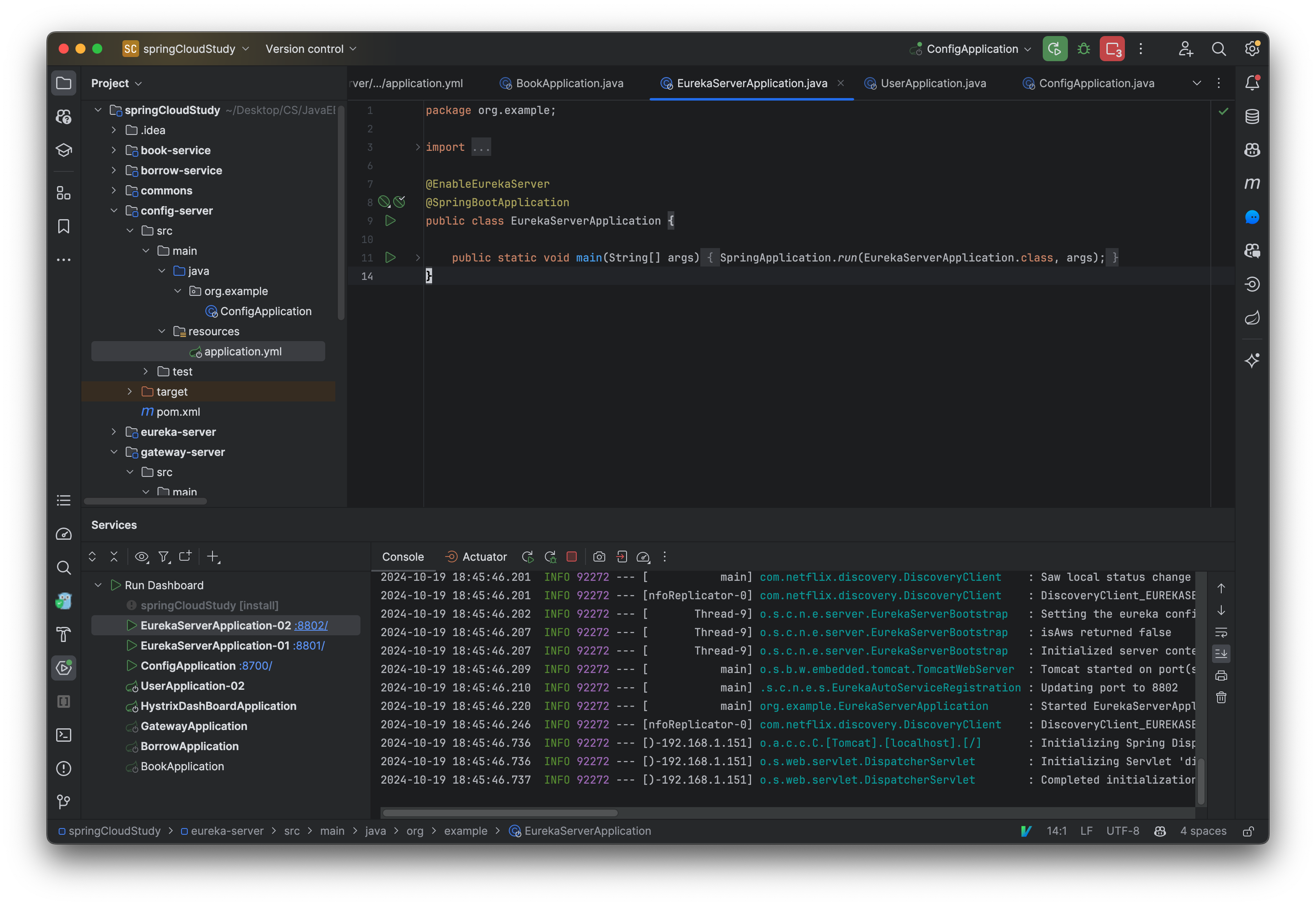Toggle the services filter funnel

coord(164,557)
